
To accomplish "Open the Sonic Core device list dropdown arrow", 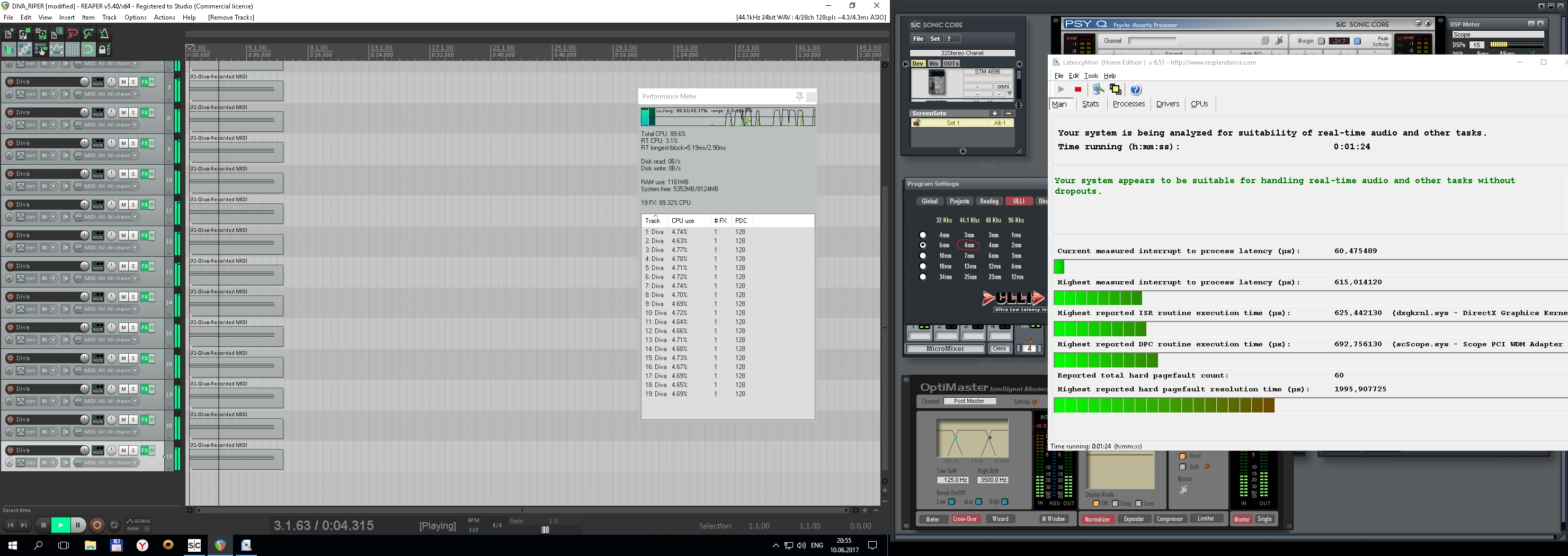I will (x=1009, y=94).
